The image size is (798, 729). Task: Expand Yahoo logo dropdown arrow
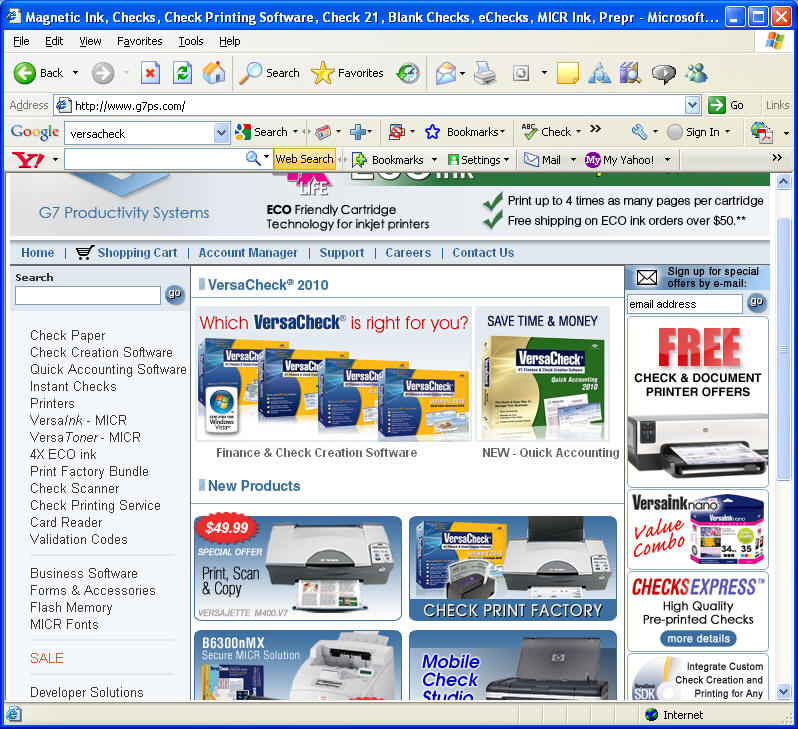coord(55,160)
